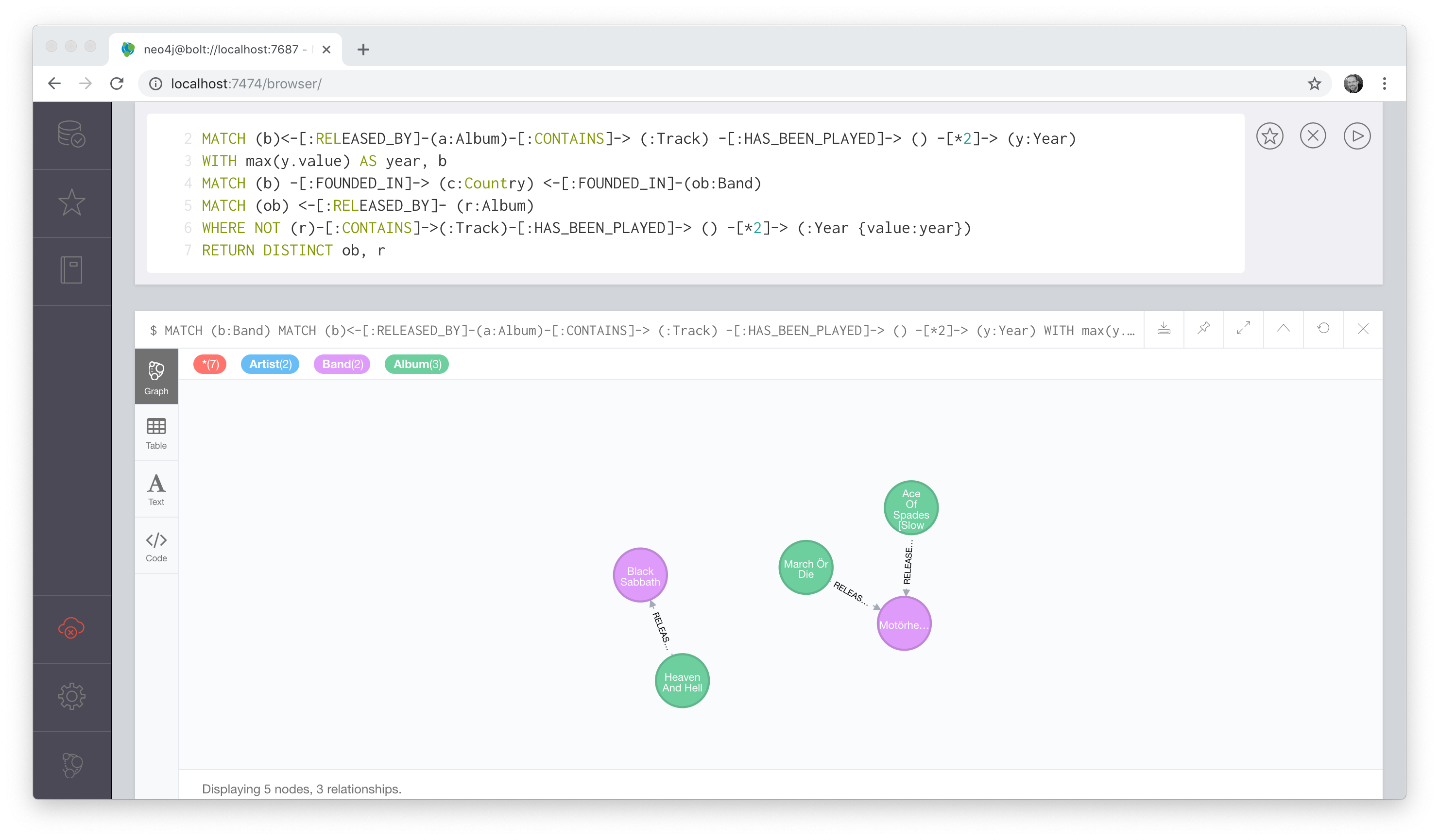The width and height of the screenshot is (1439, 840).
Task: Rerun the query using the refresh icon
Action: pyautogui.click(x=1323, y=329)
